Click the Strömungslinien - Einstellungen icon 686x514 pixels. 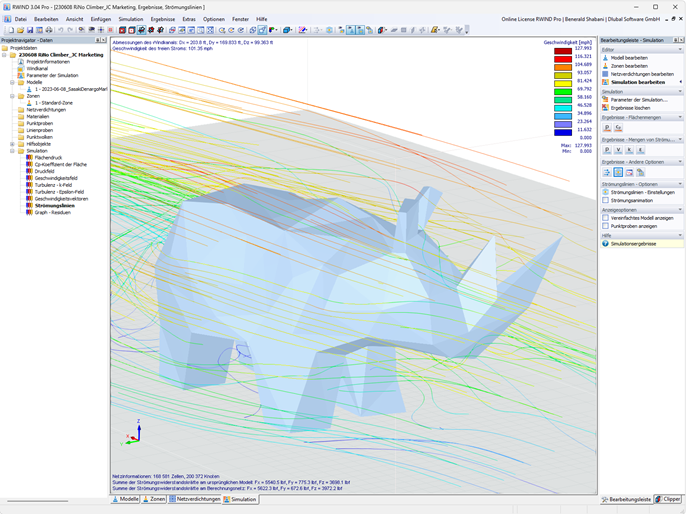(606, 192)
